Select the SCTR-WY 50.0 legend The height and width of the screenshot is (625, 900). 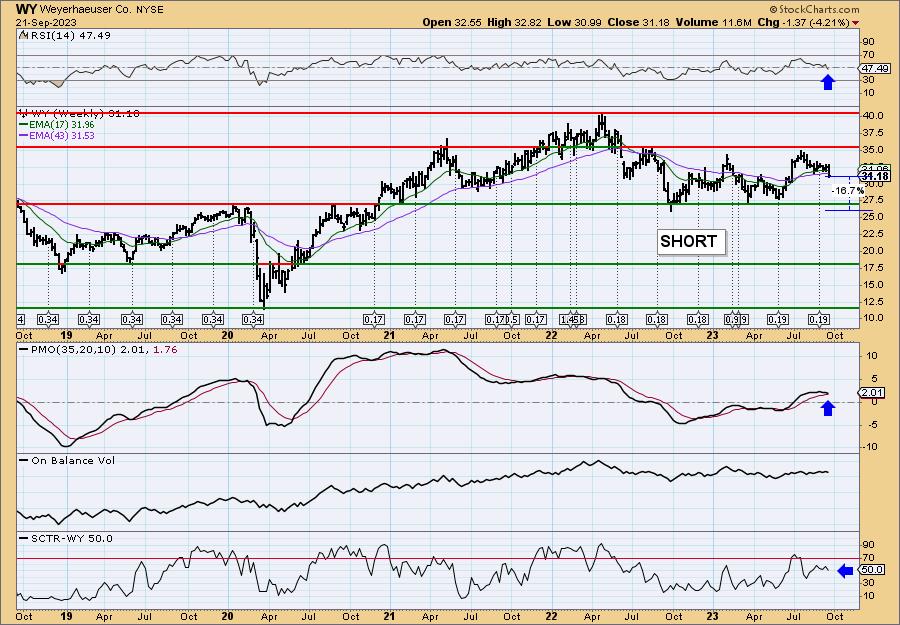click(67, 538)
